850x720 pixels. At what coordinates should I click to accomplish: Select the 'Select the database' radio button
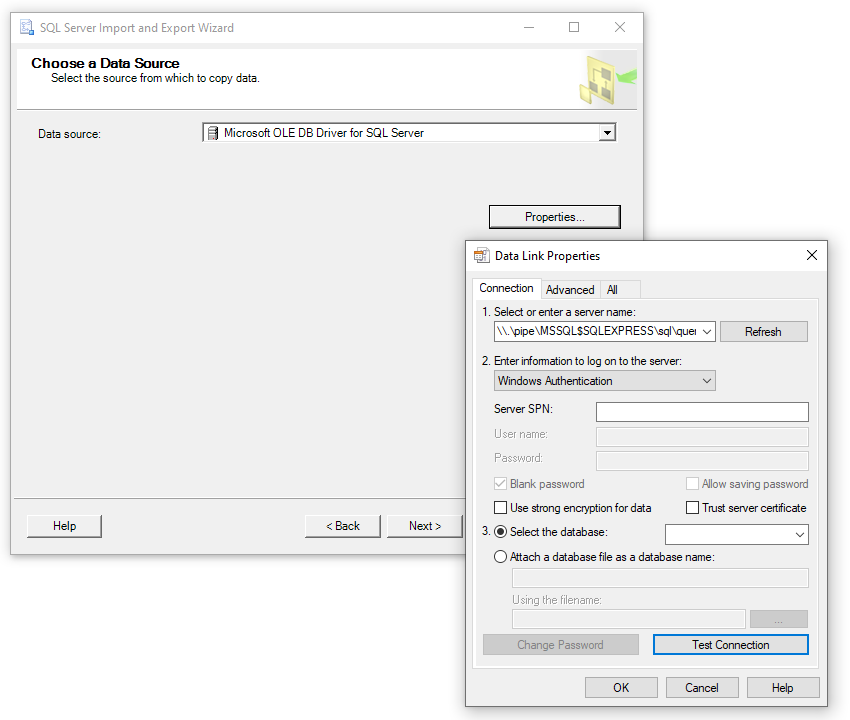point(500,531)
